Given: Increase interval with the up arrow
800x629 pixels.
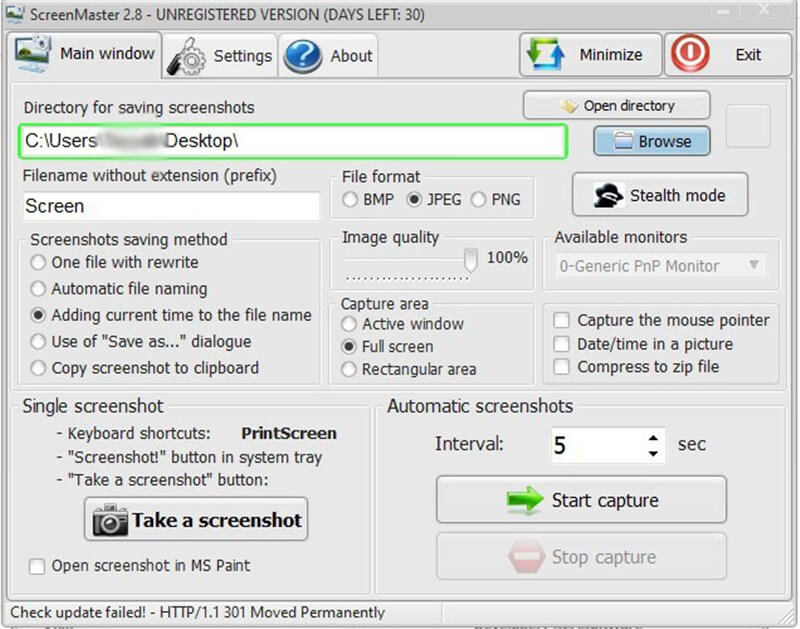Looking at the screenshot, I should (653, 437).
